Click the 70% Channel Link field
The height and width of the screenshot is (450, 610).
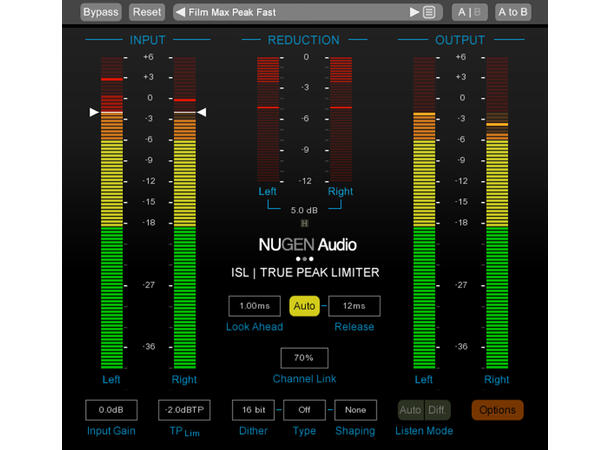(x=304, y=358)
